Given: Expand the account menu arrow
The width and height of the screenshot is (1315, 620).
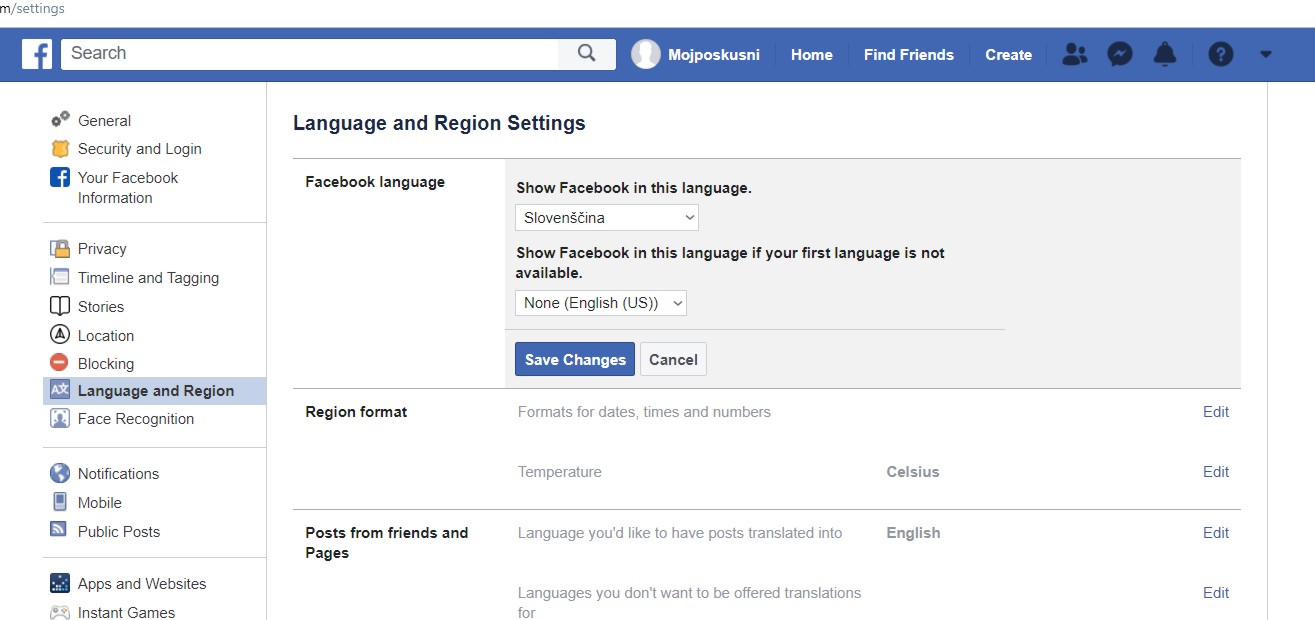Looking at the screenshot, I should click(1266, 55).
